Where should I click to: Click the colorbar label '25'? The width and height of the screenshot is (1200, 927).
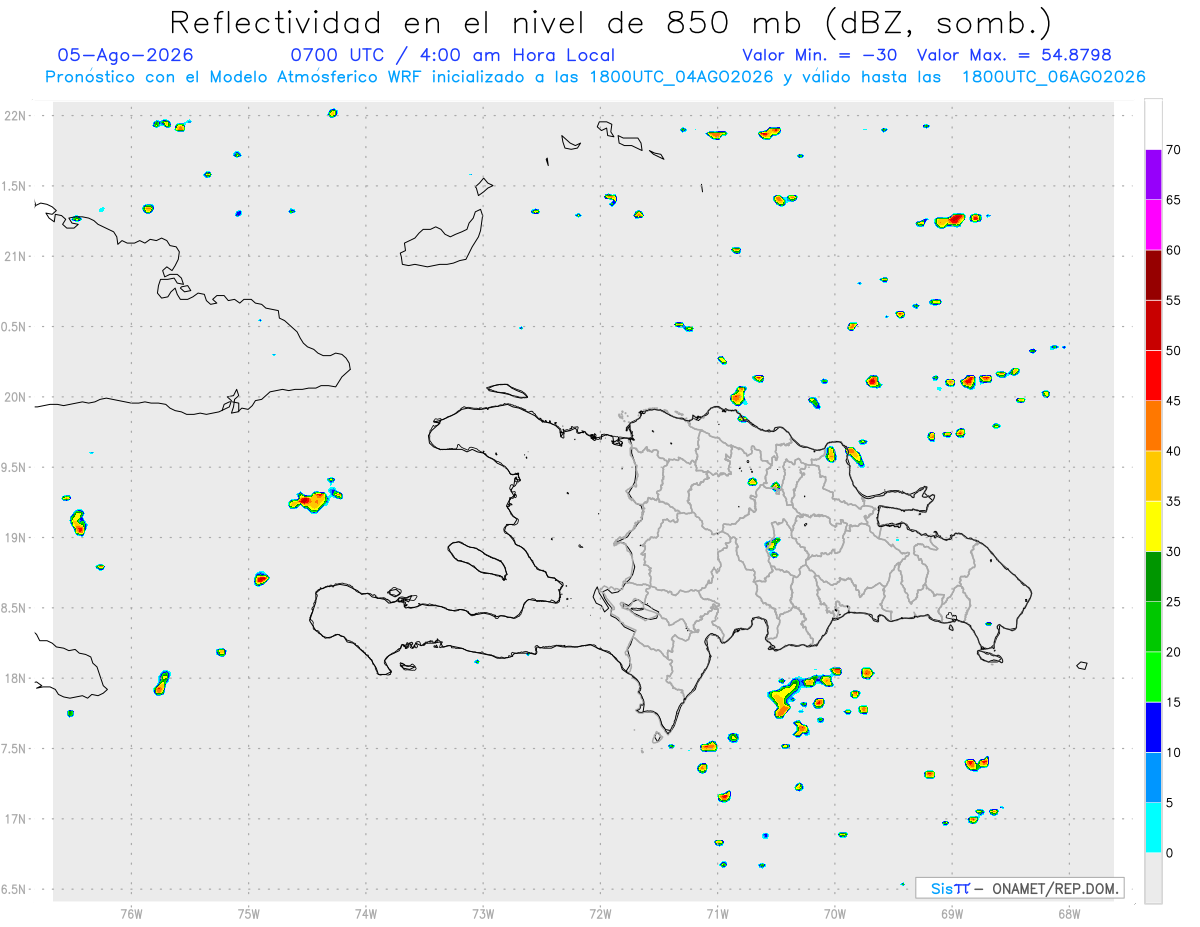point(1174,602)
